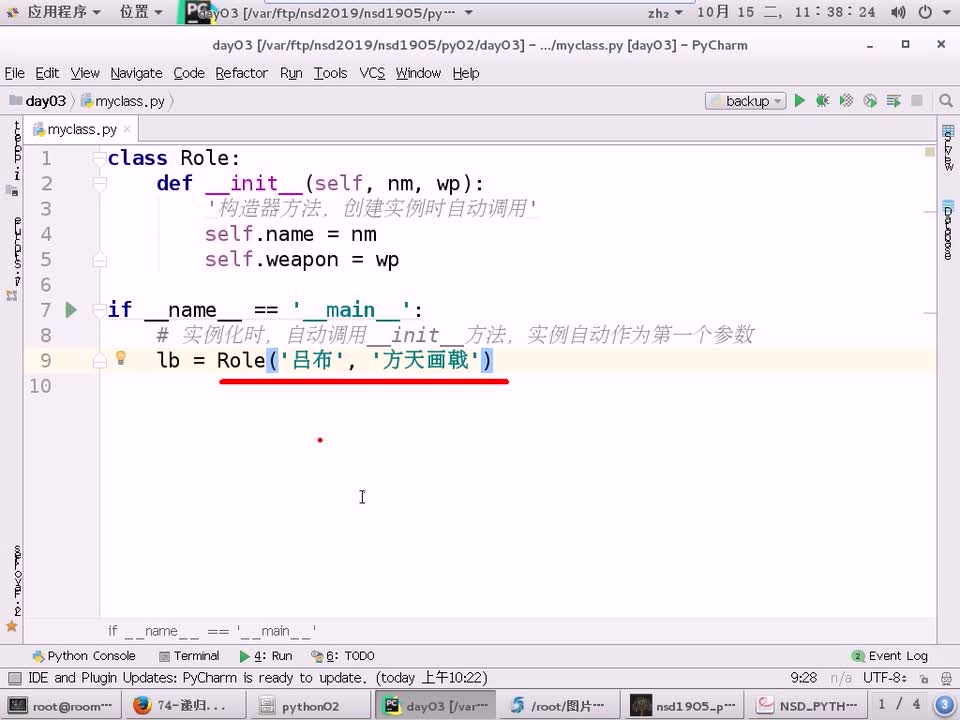Run the backup configuration with the green play button
Screen dimensions: 960x720
(799, 100)
